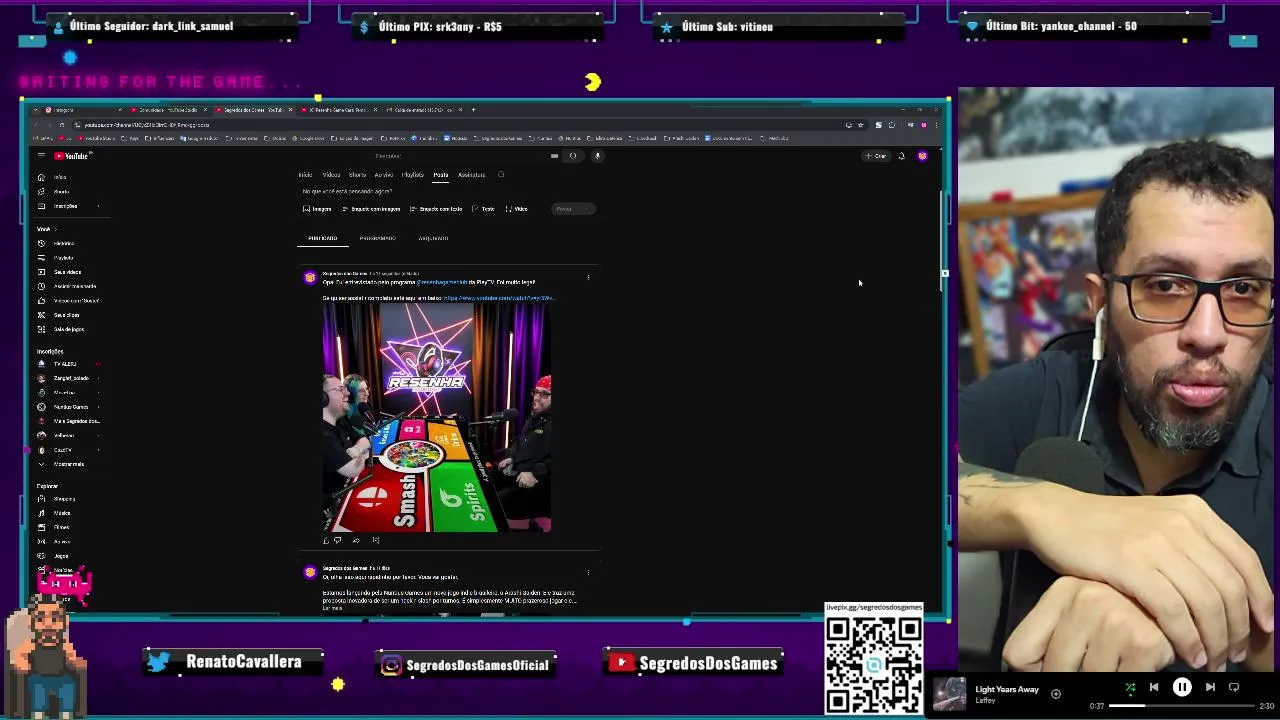Click the Criar button

[x=876, y=156]
